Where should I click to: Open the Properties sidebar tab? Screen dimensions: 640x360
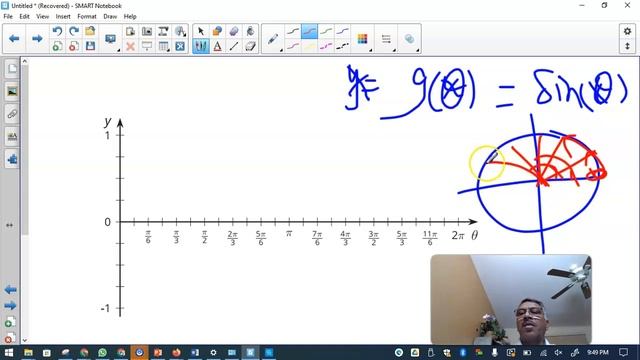(x=12, y=136)
